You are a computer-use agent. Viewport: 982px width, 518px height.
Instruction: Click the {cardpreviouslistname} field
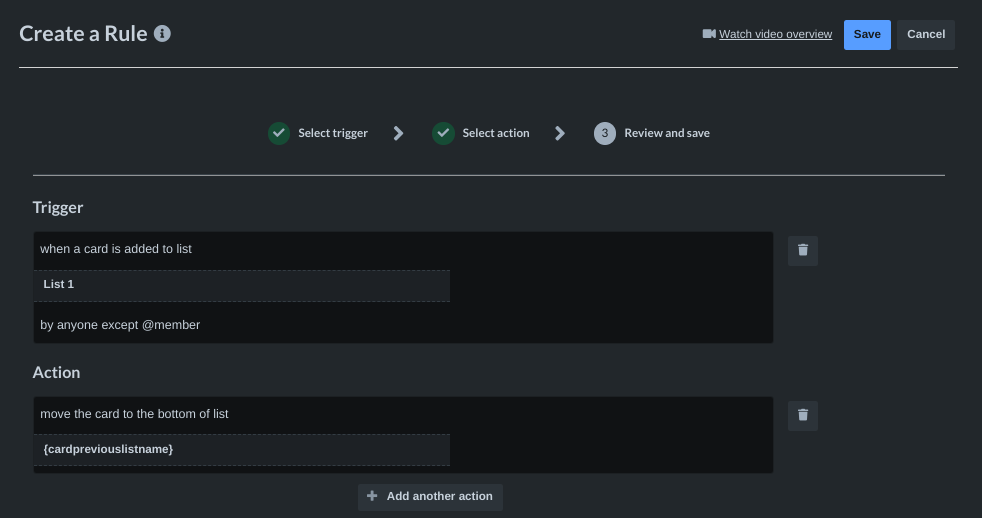(x=242, y=450)
